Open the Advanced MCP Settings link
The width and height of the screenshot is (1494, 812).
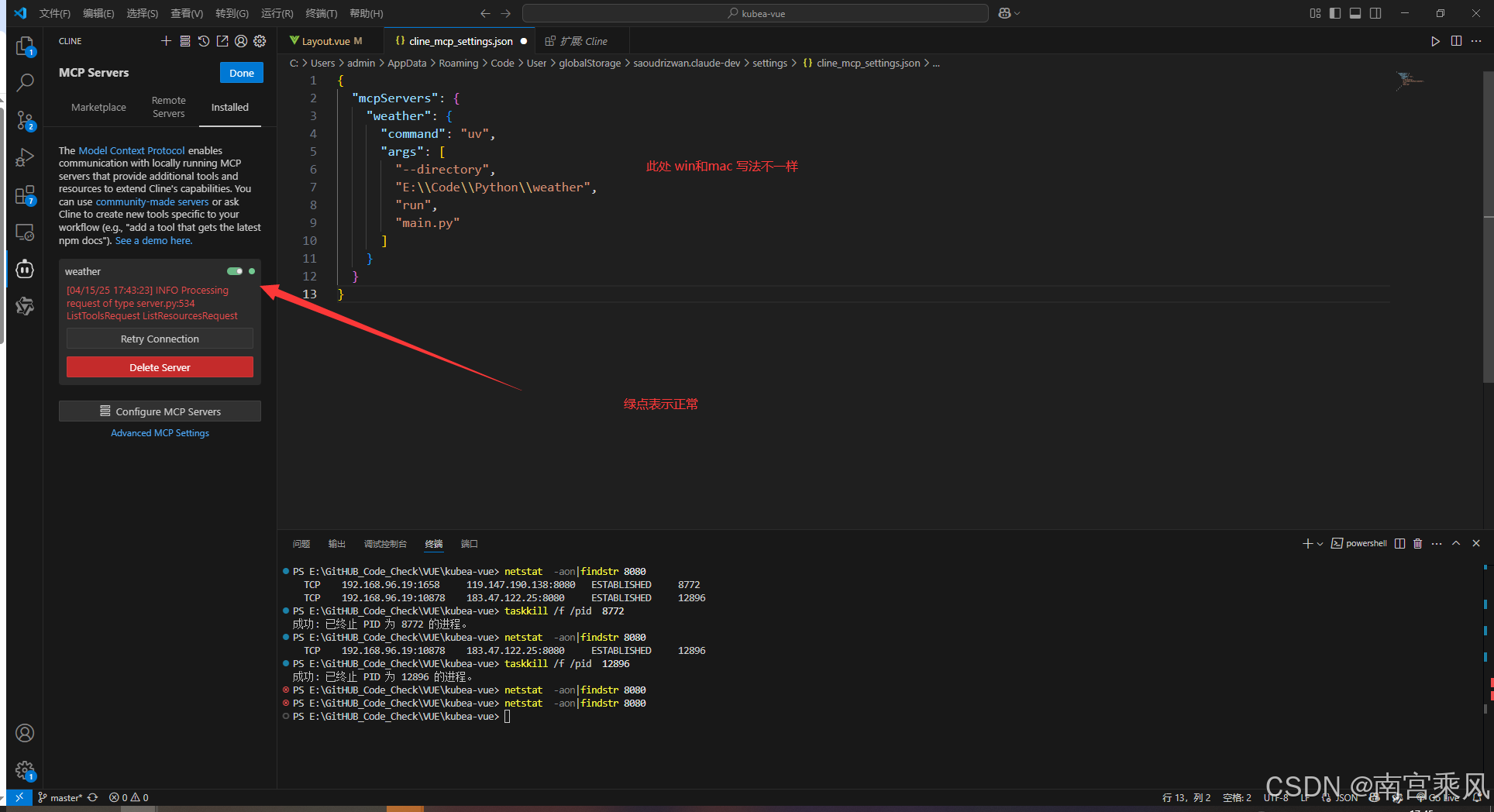point(160,433)
